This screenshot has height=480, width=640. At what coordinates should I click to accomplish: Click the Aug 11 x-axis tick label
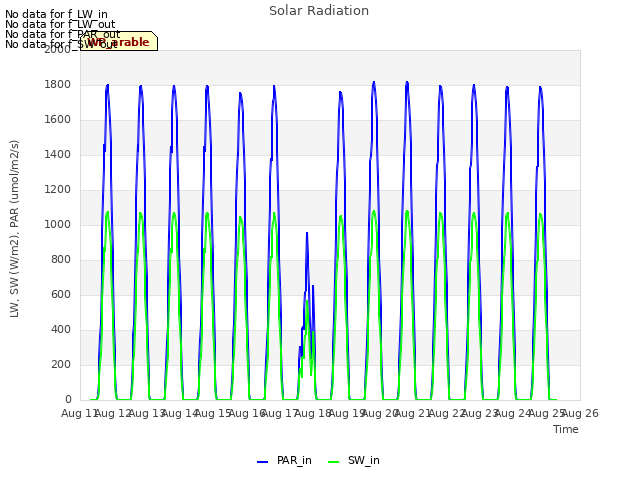(x=80, y=414)
